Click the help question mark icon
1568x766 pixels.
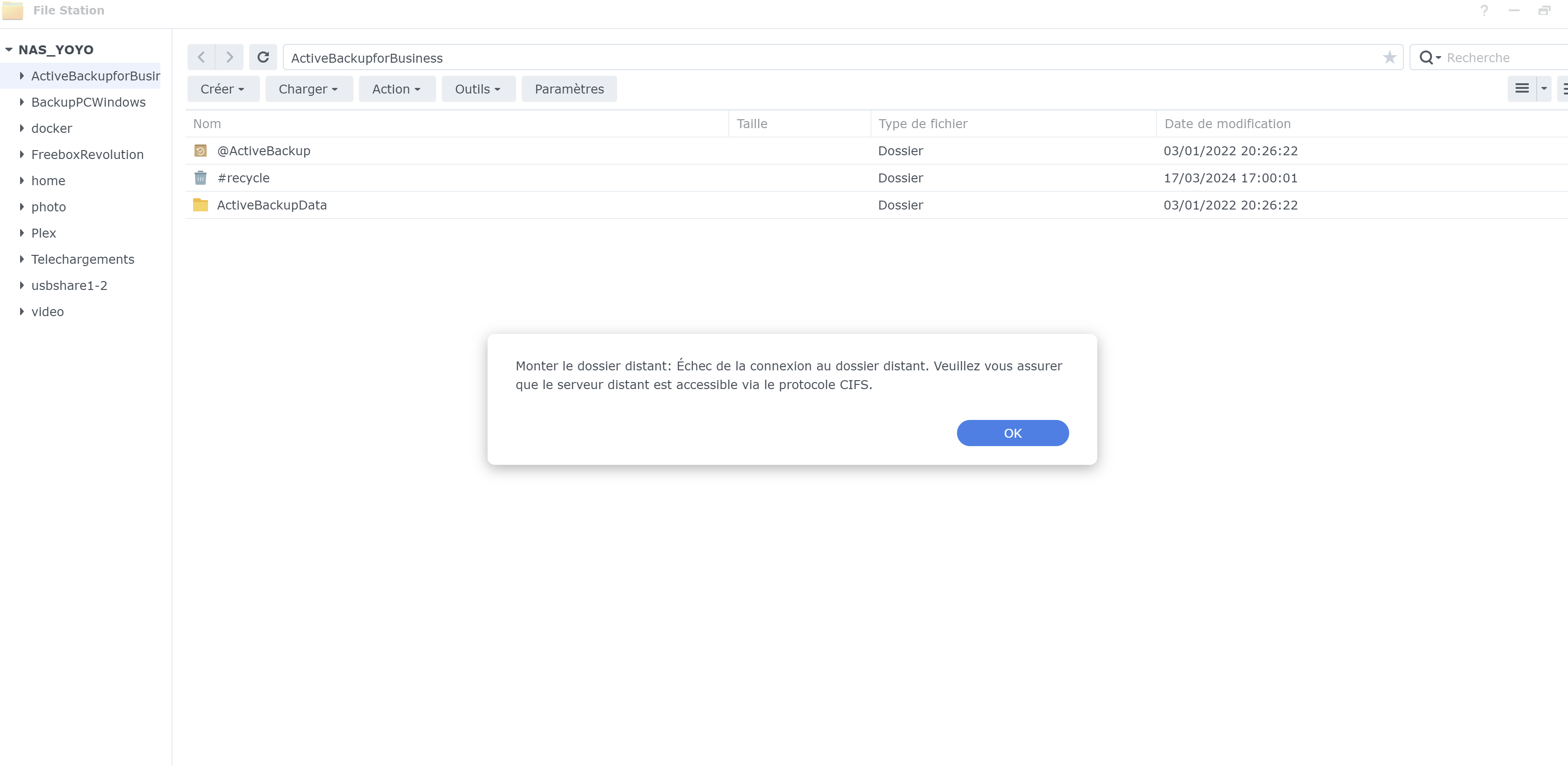(1484, 10)
